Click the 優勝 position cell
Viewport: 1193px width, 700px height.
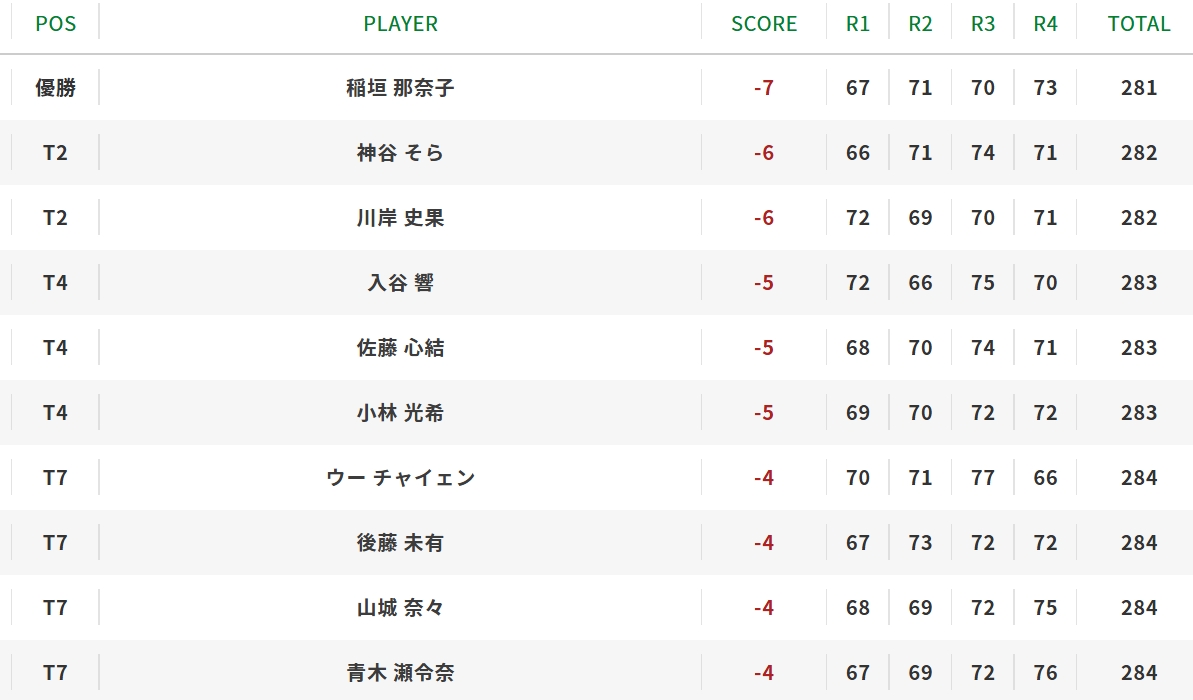(x=56, y=88)
